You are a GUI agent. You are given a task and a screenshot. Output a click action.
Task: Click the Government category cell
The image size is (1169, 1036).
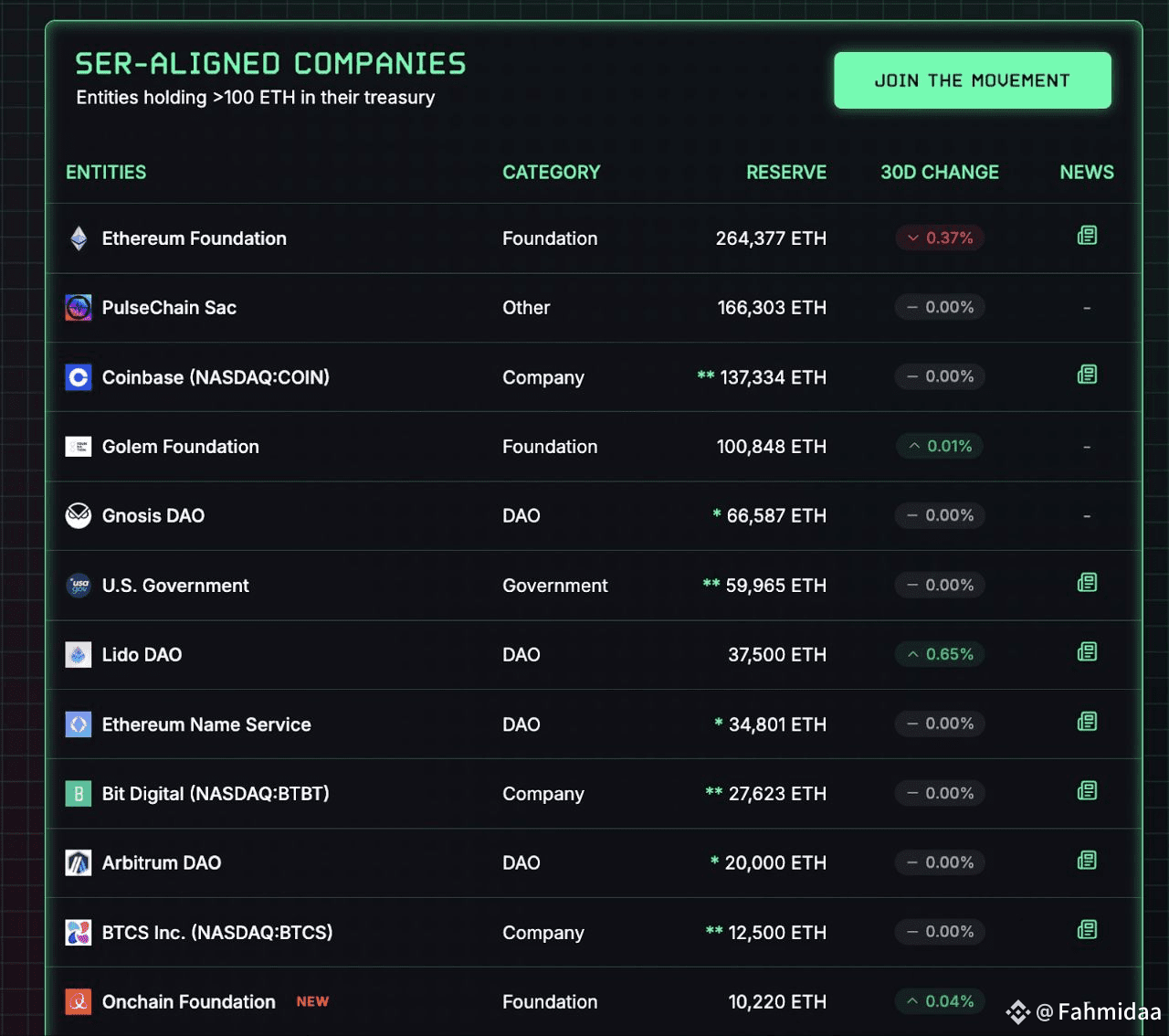coord(555,586)
